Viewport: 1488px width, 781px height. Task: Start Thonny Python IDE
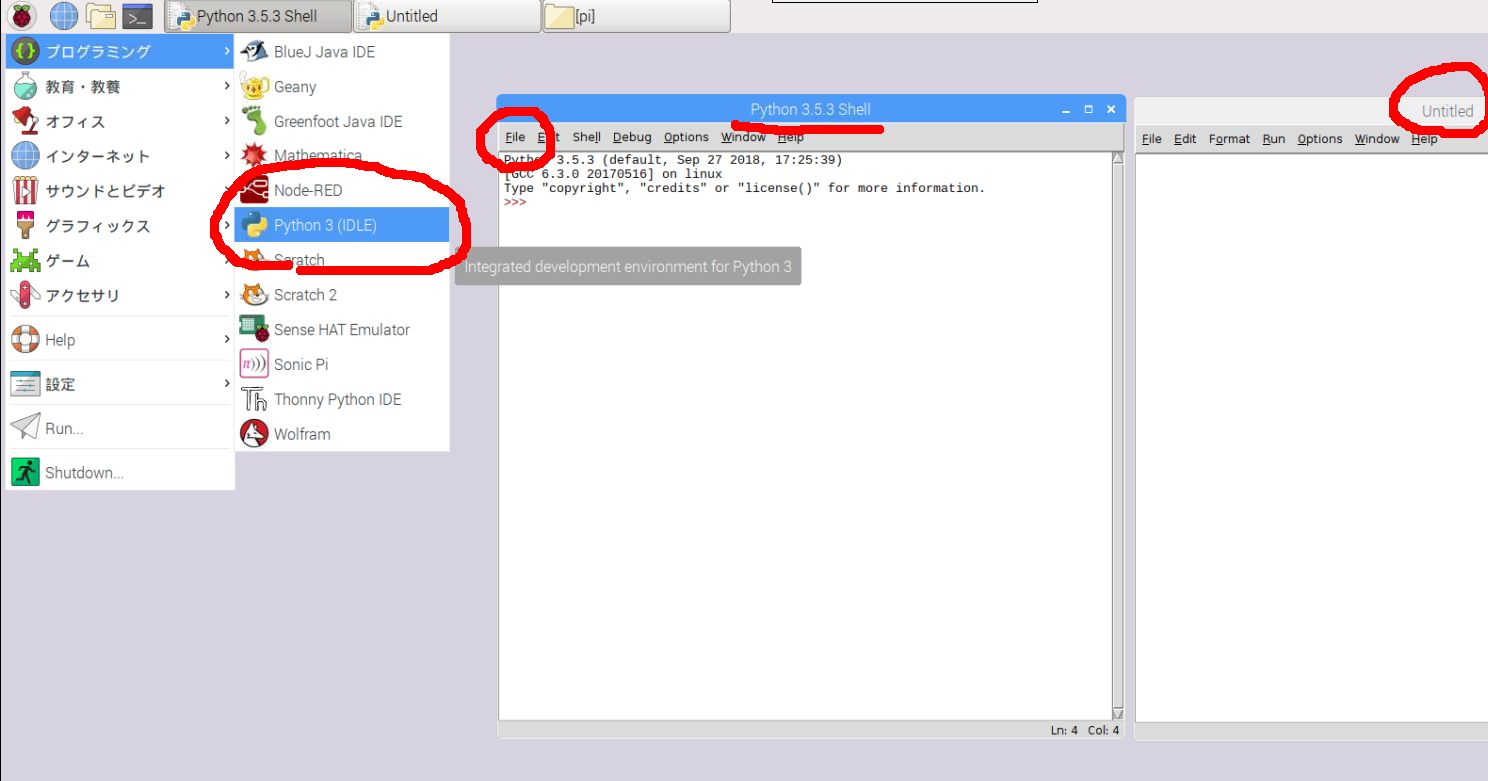(x=337, y=399)
